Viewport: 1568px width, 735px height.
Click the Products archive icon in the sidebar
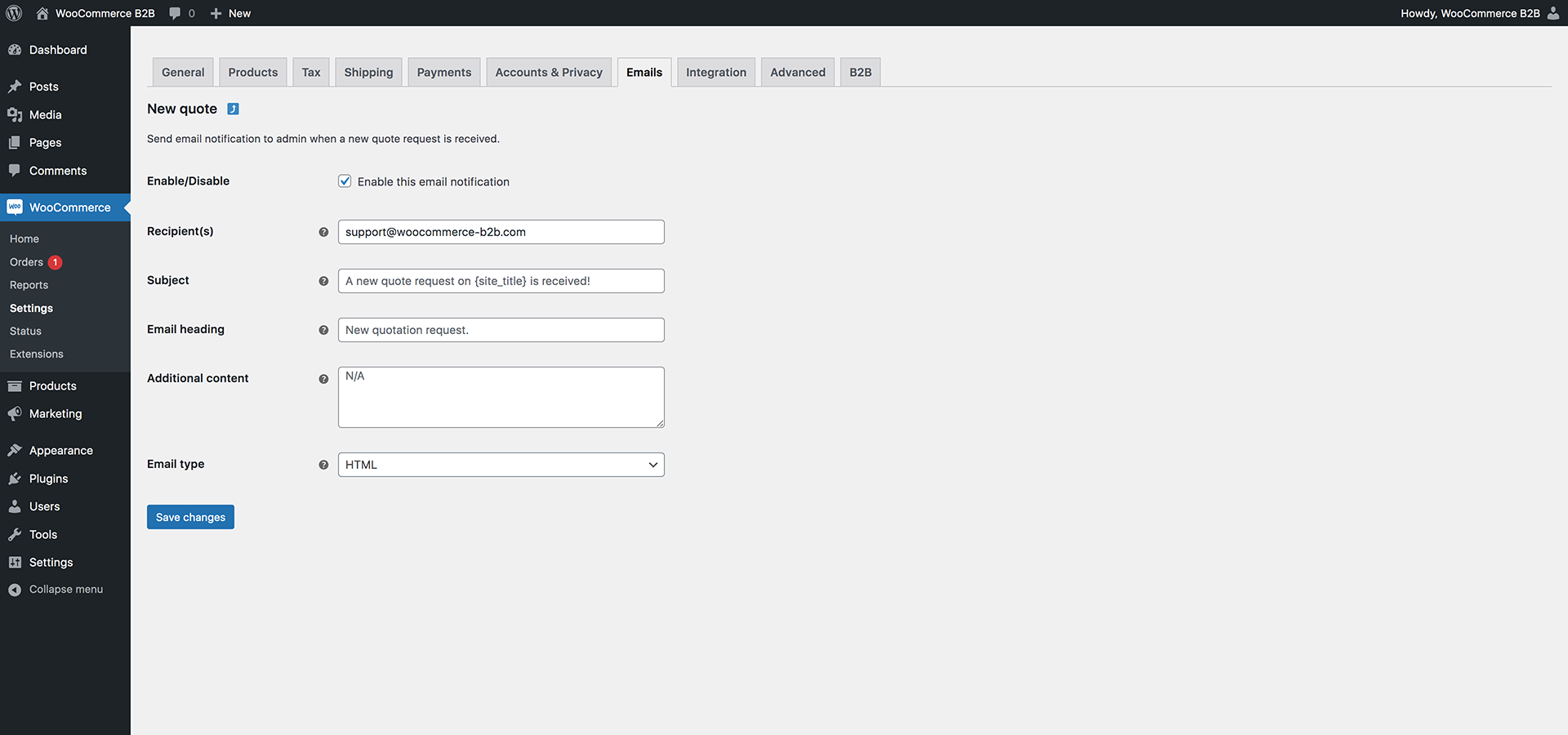[x=15, y=386]
